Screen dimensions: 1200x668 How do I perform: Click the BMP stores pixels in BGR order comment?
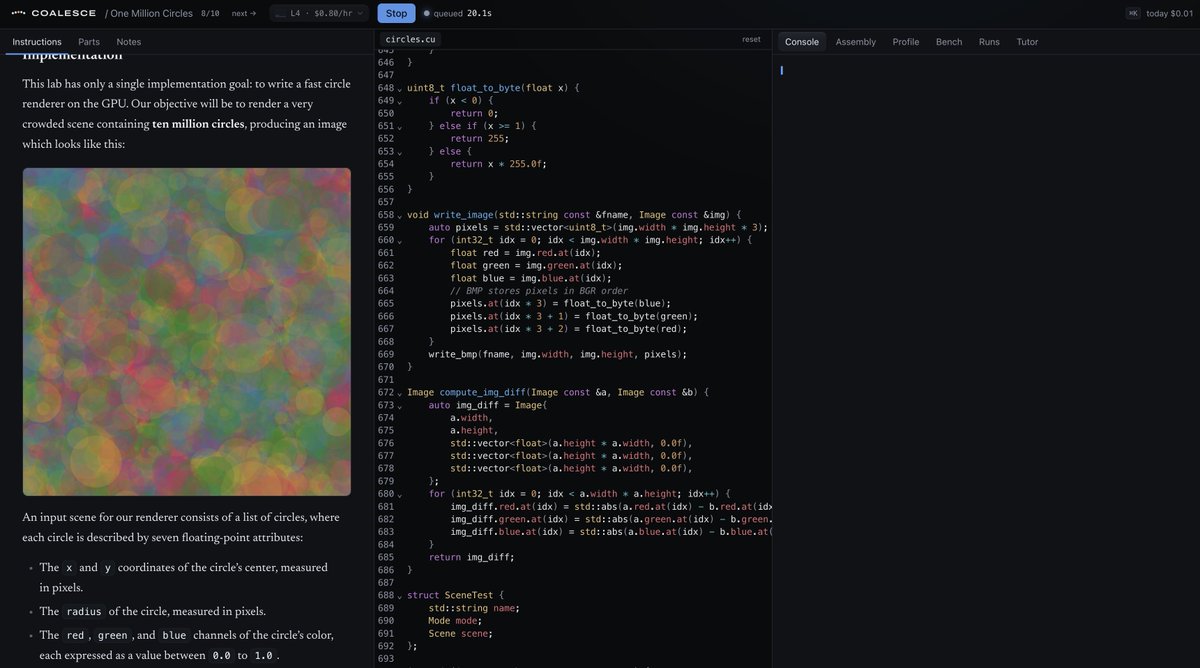click(x=539, y=291)
